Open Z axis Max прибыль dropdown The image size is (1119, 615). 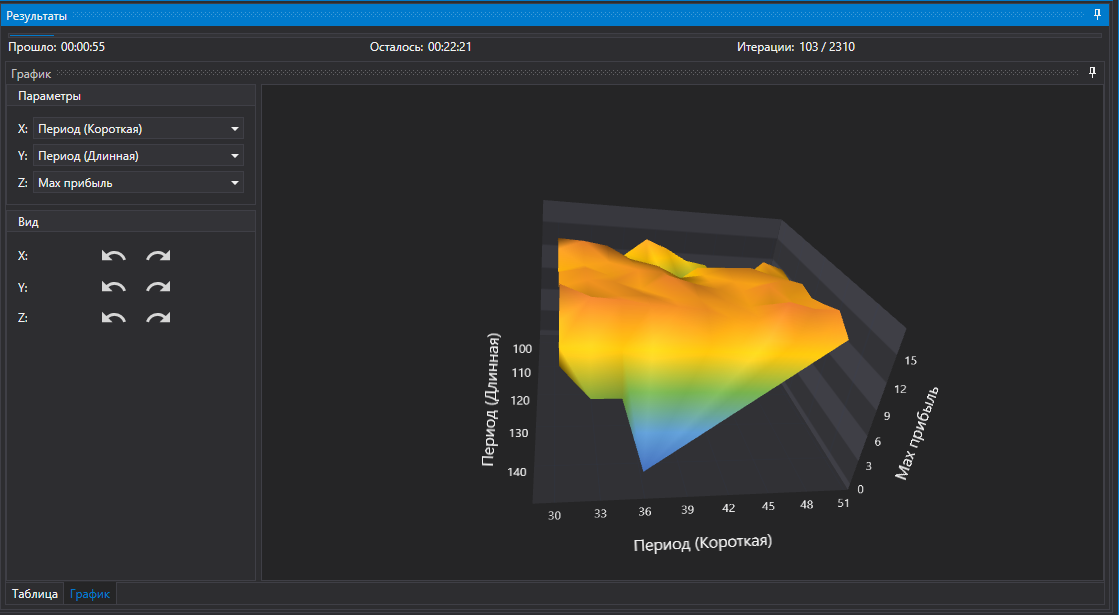pos(138,183)
